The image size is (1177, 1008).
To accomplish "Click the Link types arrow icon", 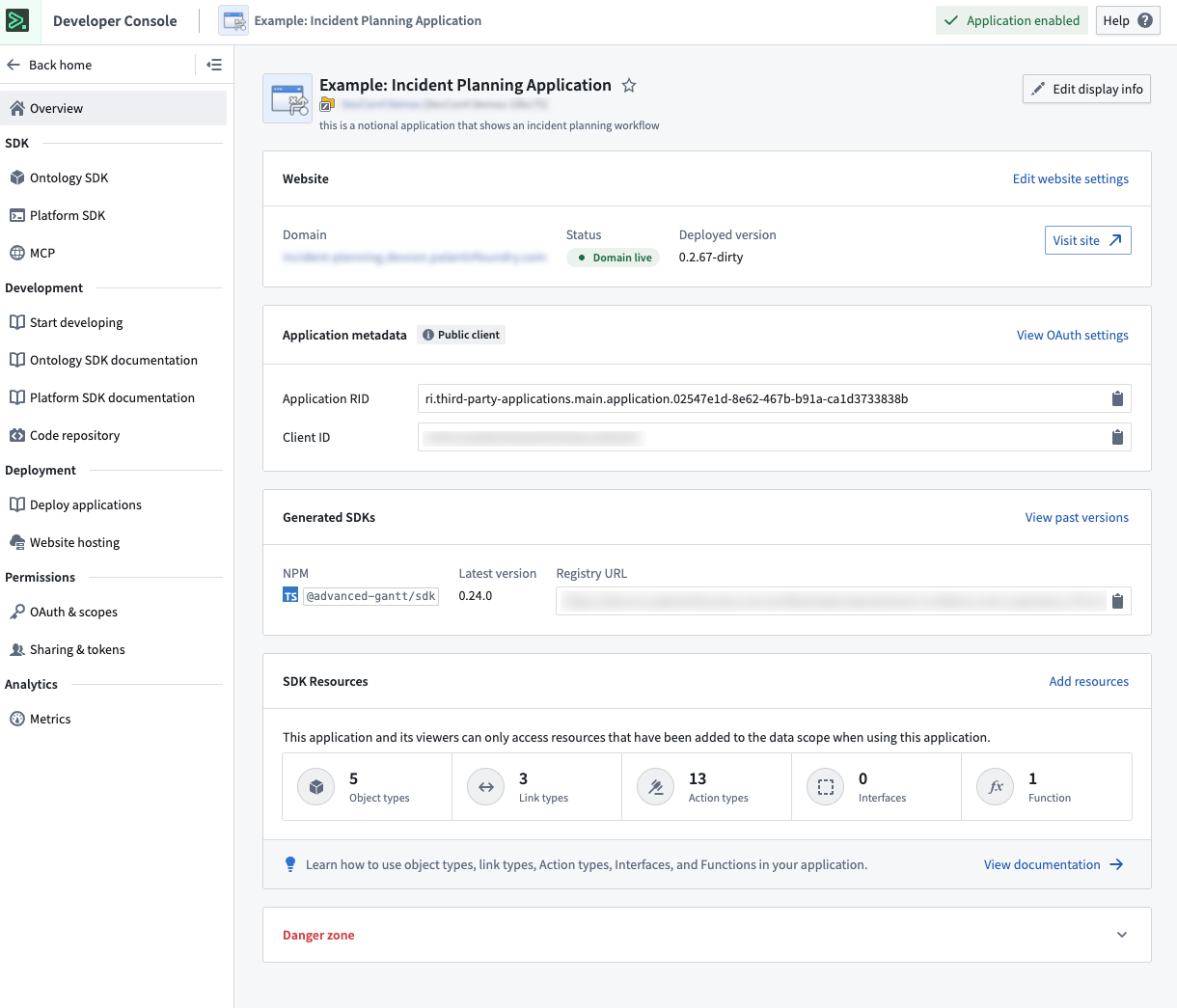I will 485,787.
